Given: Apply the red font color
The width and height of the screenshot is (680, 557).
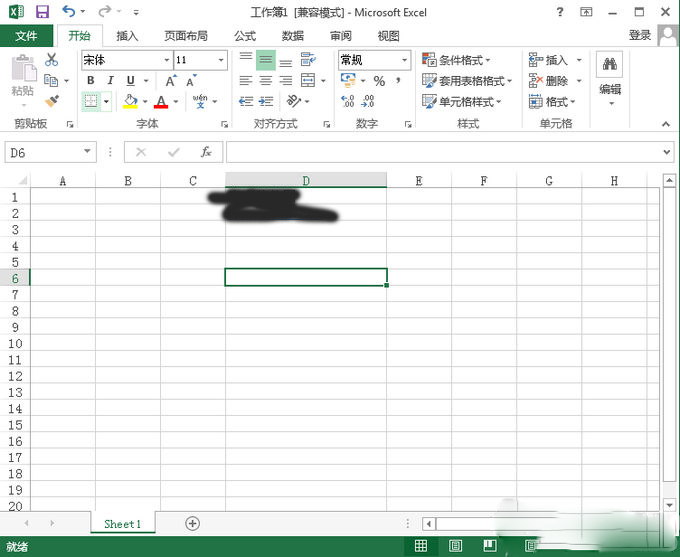Looking at the screenshot, I should 161,102.
